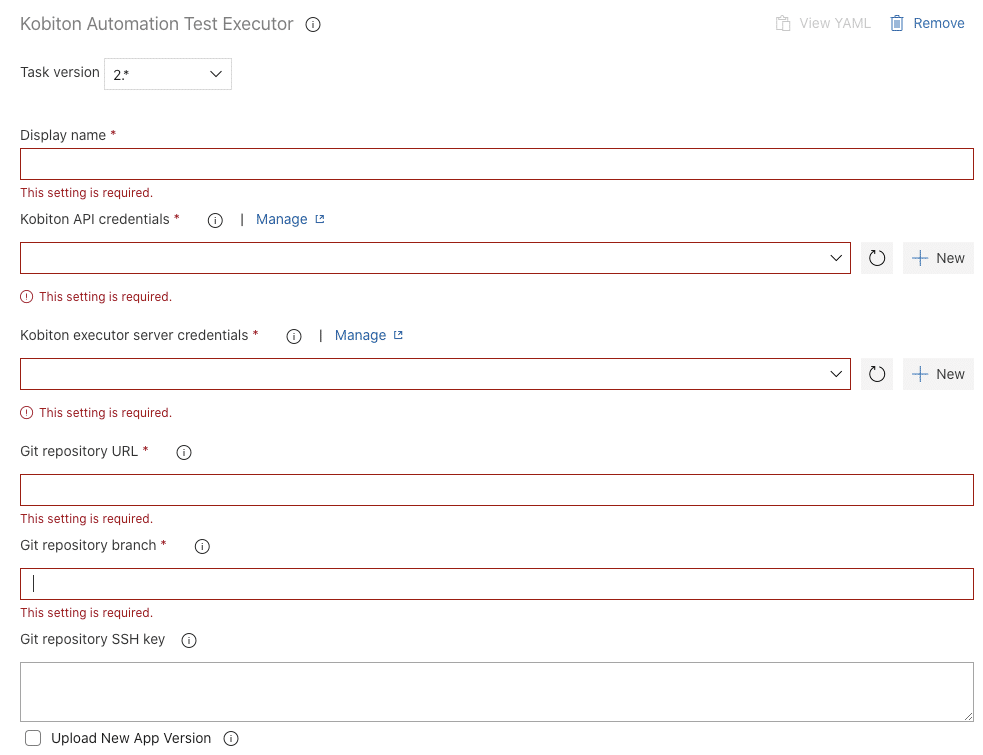Refresh the Kobiton executor server credentials list
The image size is (983, 755).
pos(877,374)
